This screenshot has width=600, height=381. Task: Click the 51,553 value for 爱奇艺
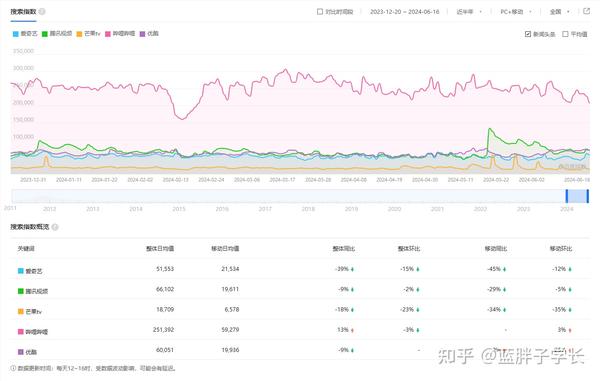[165, 269]
